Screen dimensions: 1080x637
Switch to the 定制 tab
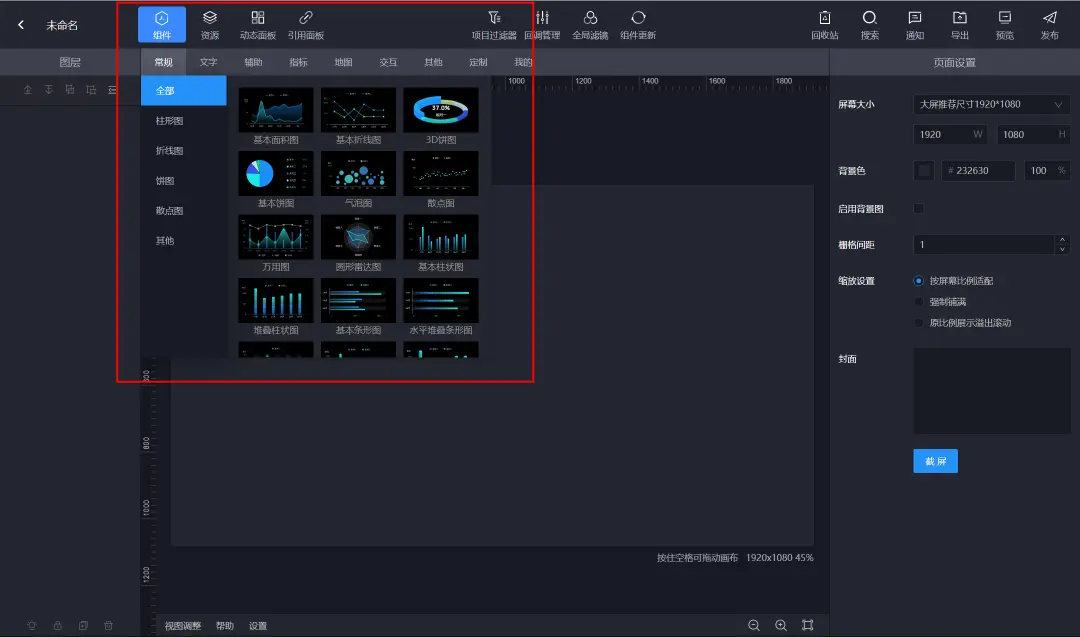point(478,62)
